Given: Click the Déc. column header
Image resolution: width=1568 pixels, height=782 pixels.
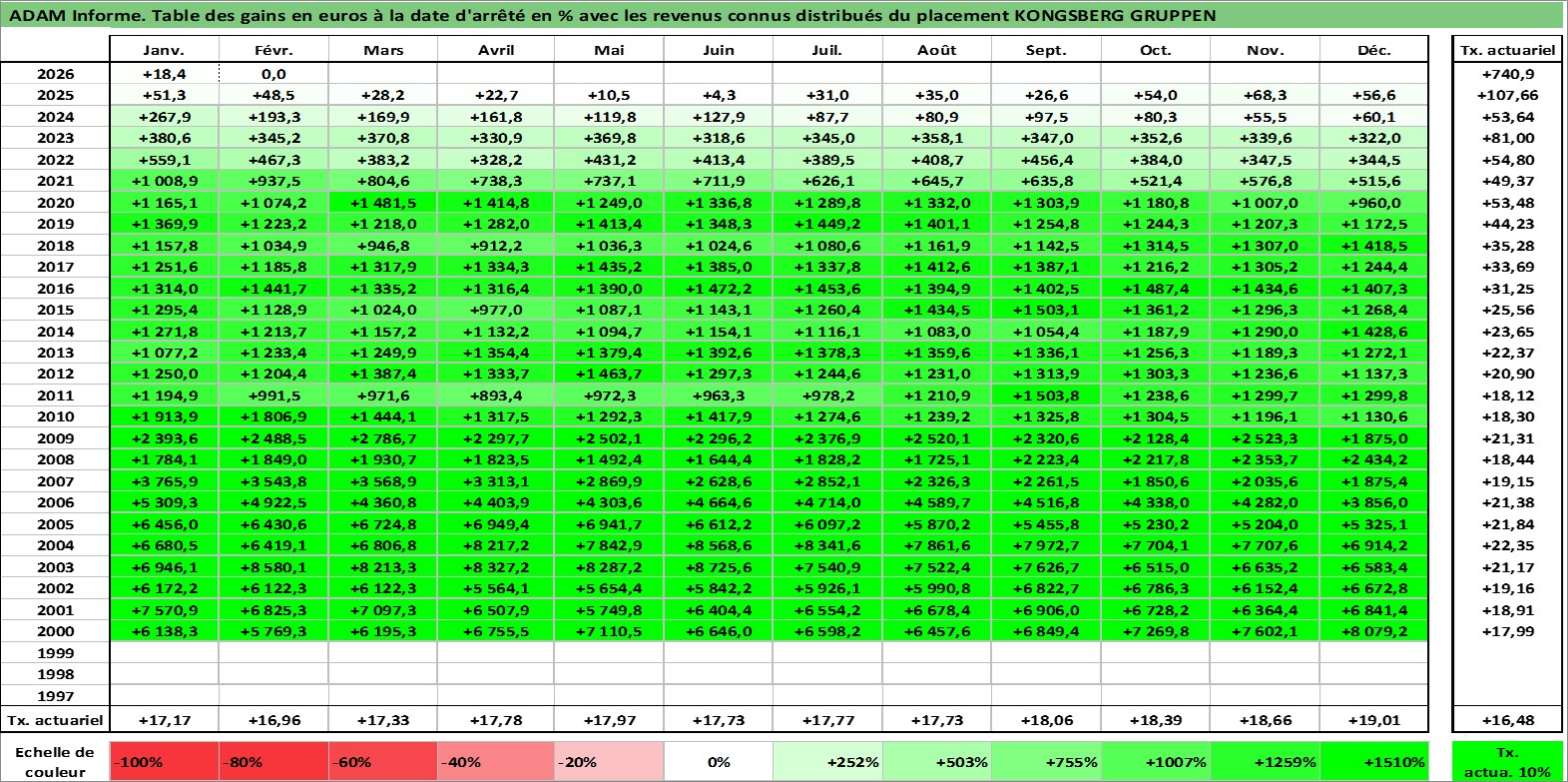Looking at the screenshot, I should [1374, 50].
